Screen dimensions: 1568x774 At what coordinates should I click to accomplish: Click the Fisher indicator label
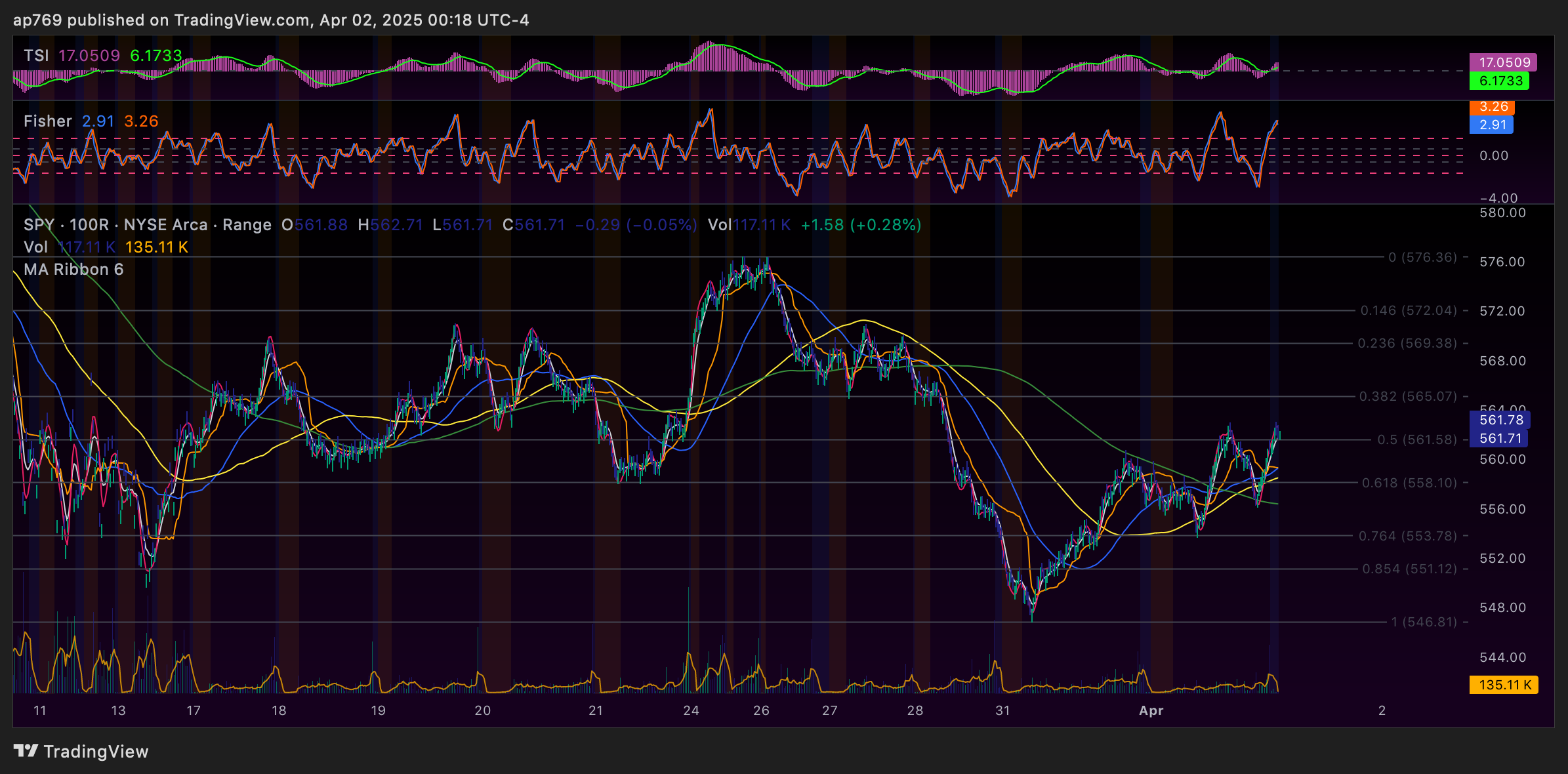click(x=48, y=121)
